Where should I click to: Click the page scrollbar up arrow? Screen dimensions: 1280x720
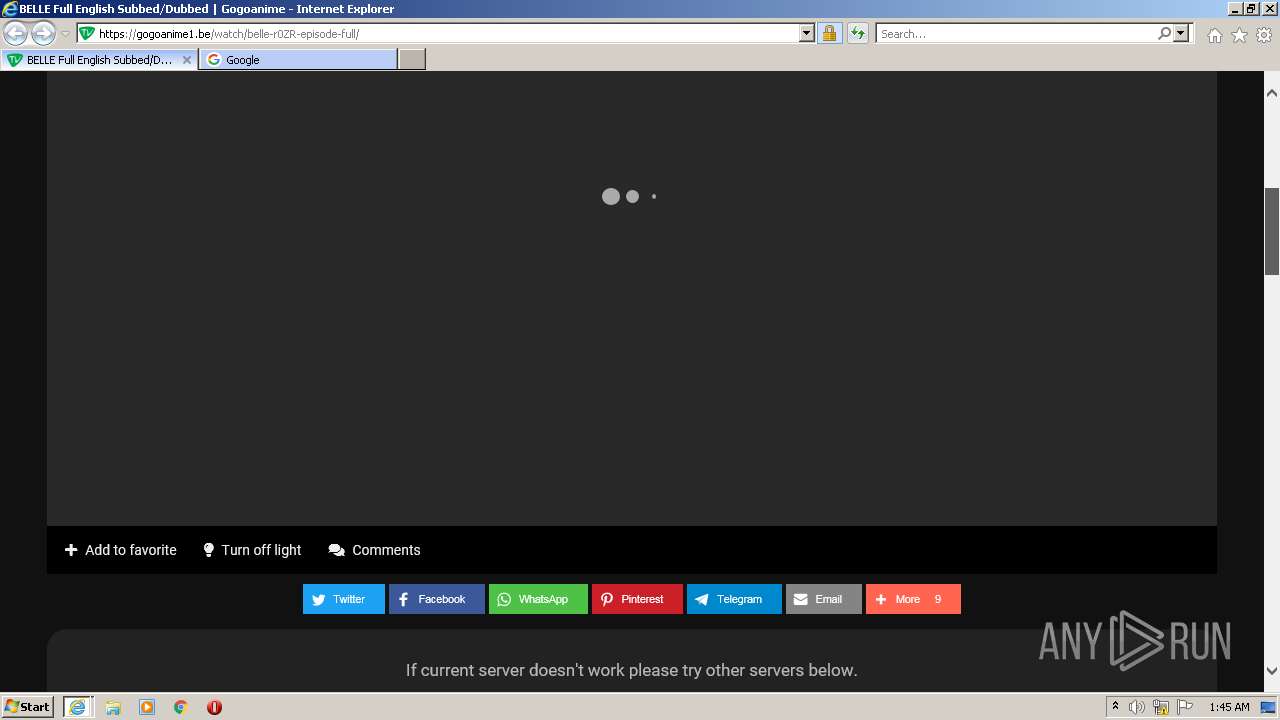point(1272,93)
